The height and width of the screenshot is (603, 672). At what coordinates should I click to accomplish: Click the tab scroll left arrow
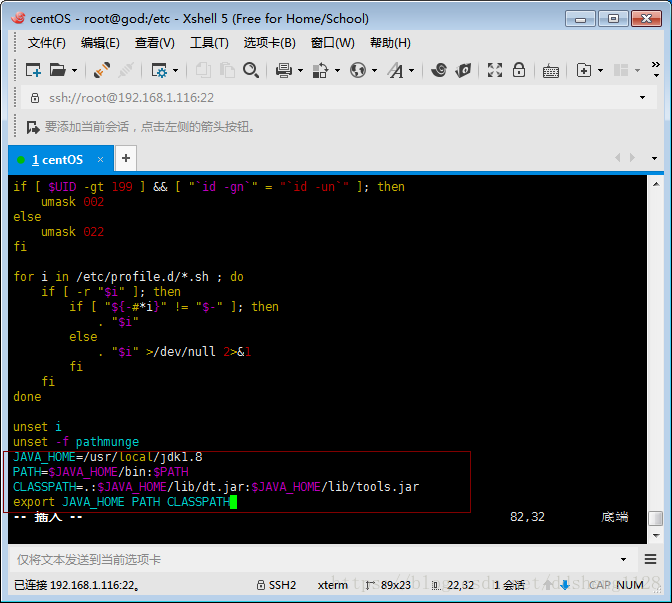click(x=618, y=158)
